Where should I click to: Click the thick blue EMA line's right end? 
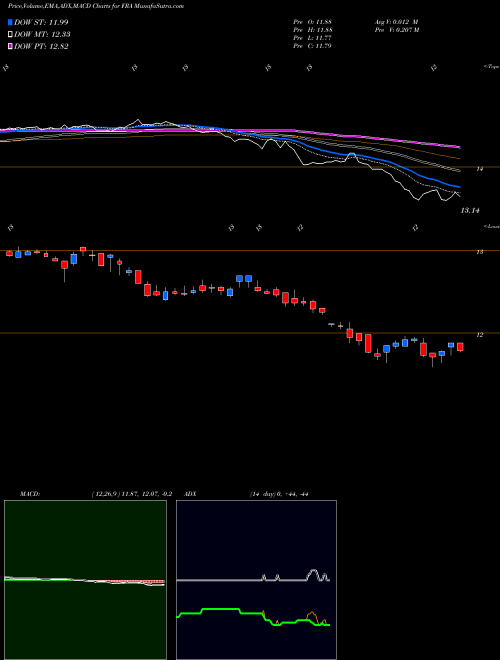click(x=458, y=186)
